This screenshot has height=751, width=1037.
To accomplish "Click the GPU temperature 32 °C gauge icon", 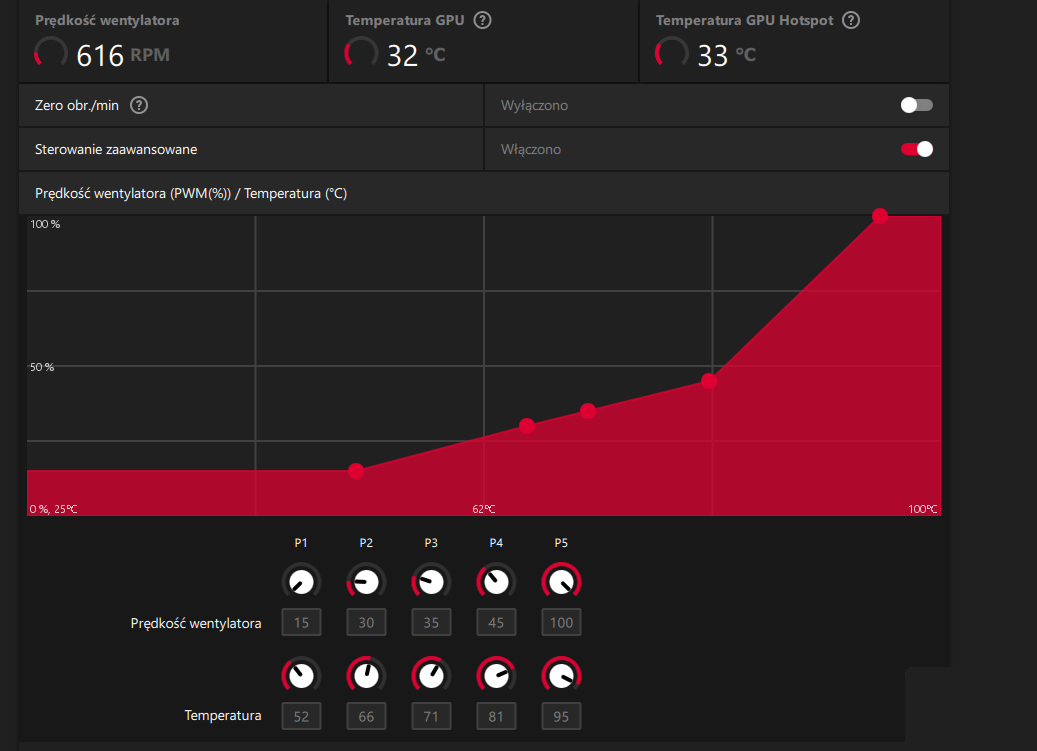I will click(361, 54).
